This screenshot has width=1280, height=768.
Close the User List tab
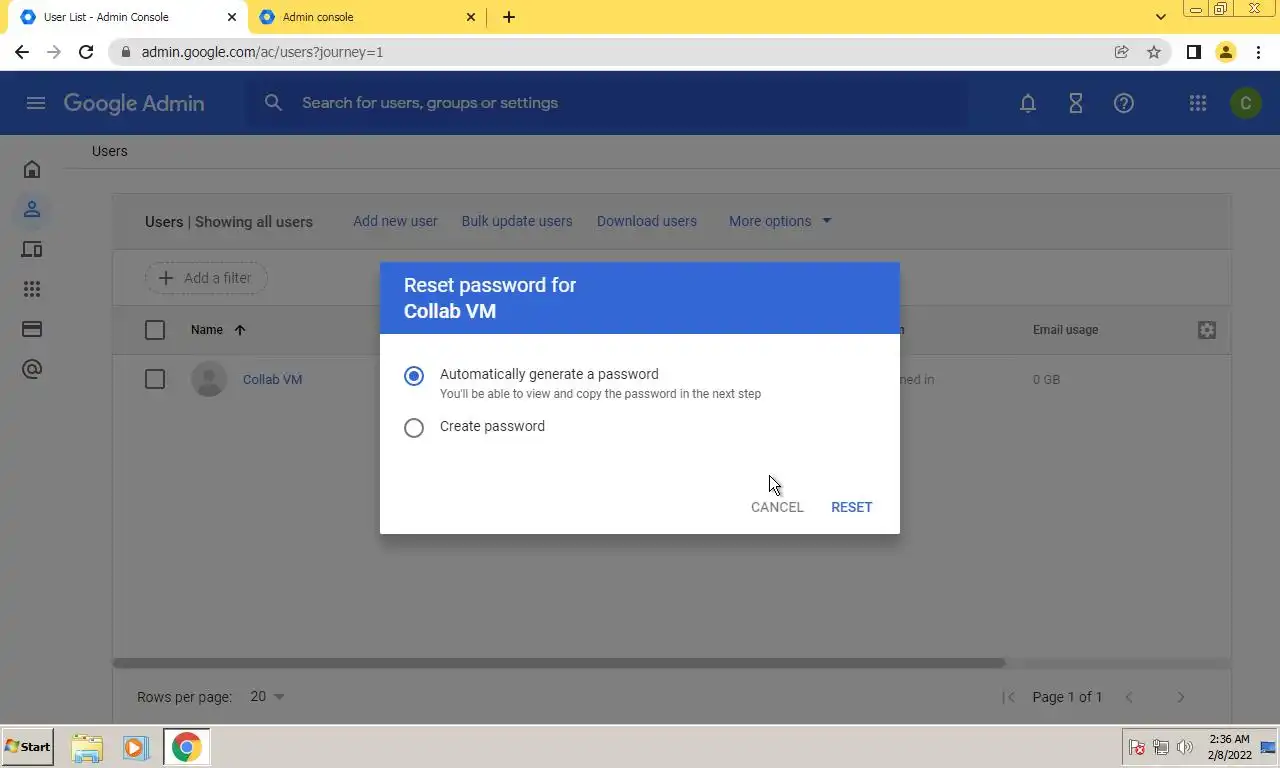pos(232,17)
